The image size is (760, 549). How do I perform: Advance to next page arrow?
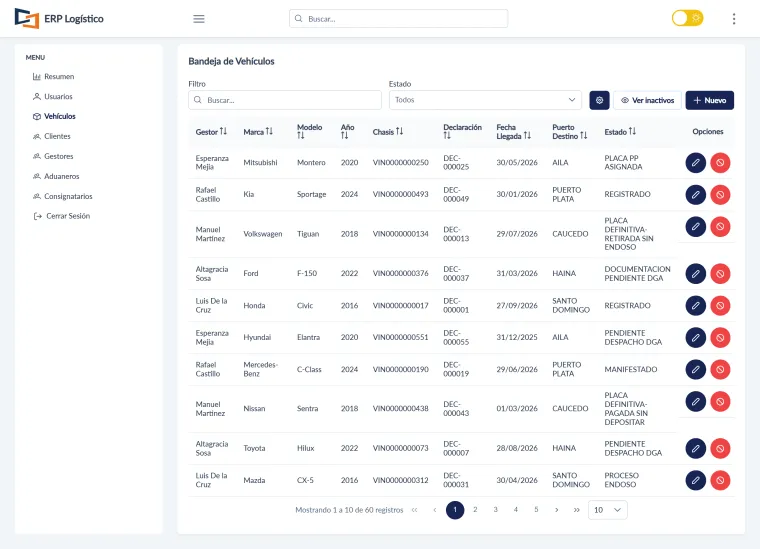click(x=556, y=510)
